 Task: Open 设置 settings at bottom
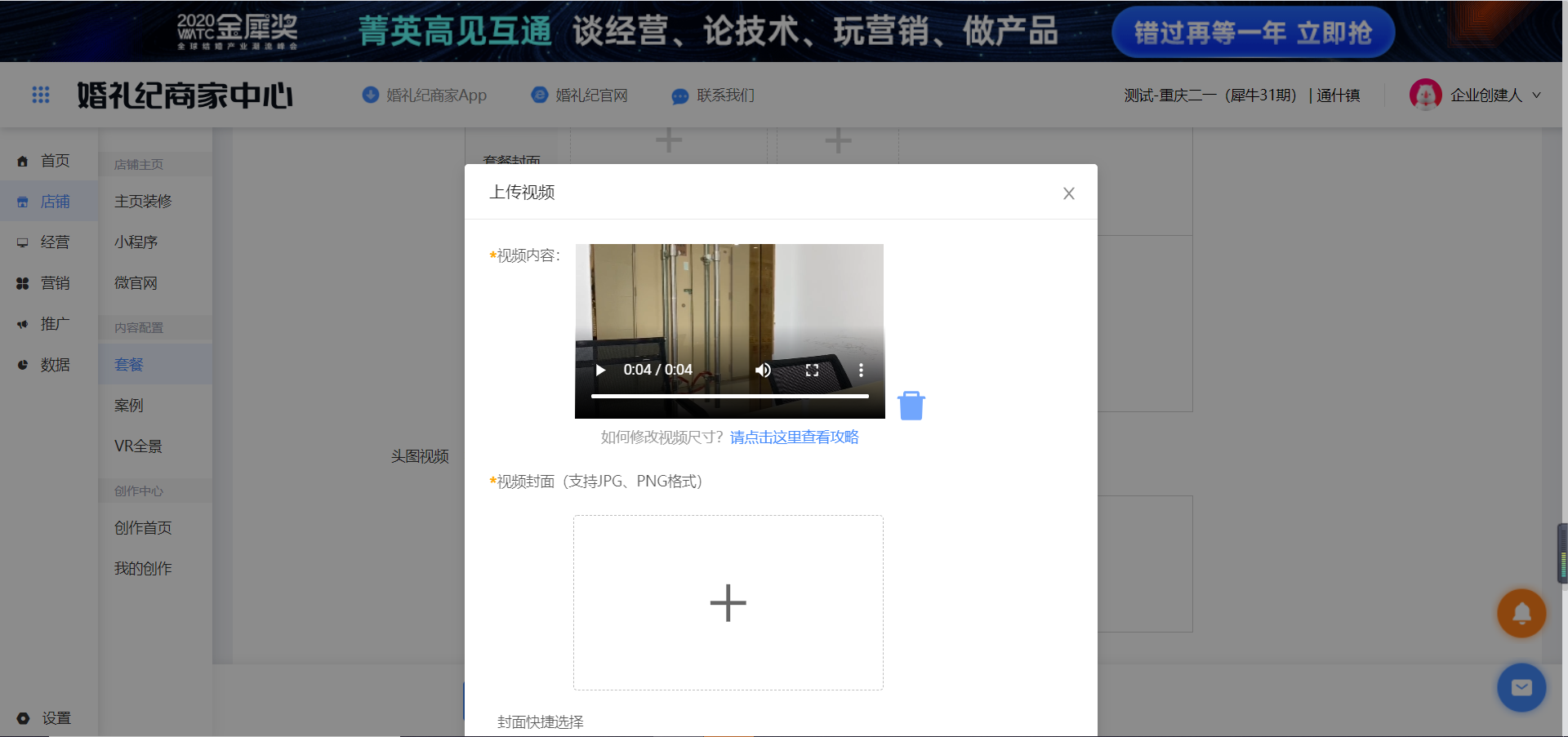(56, 718)
